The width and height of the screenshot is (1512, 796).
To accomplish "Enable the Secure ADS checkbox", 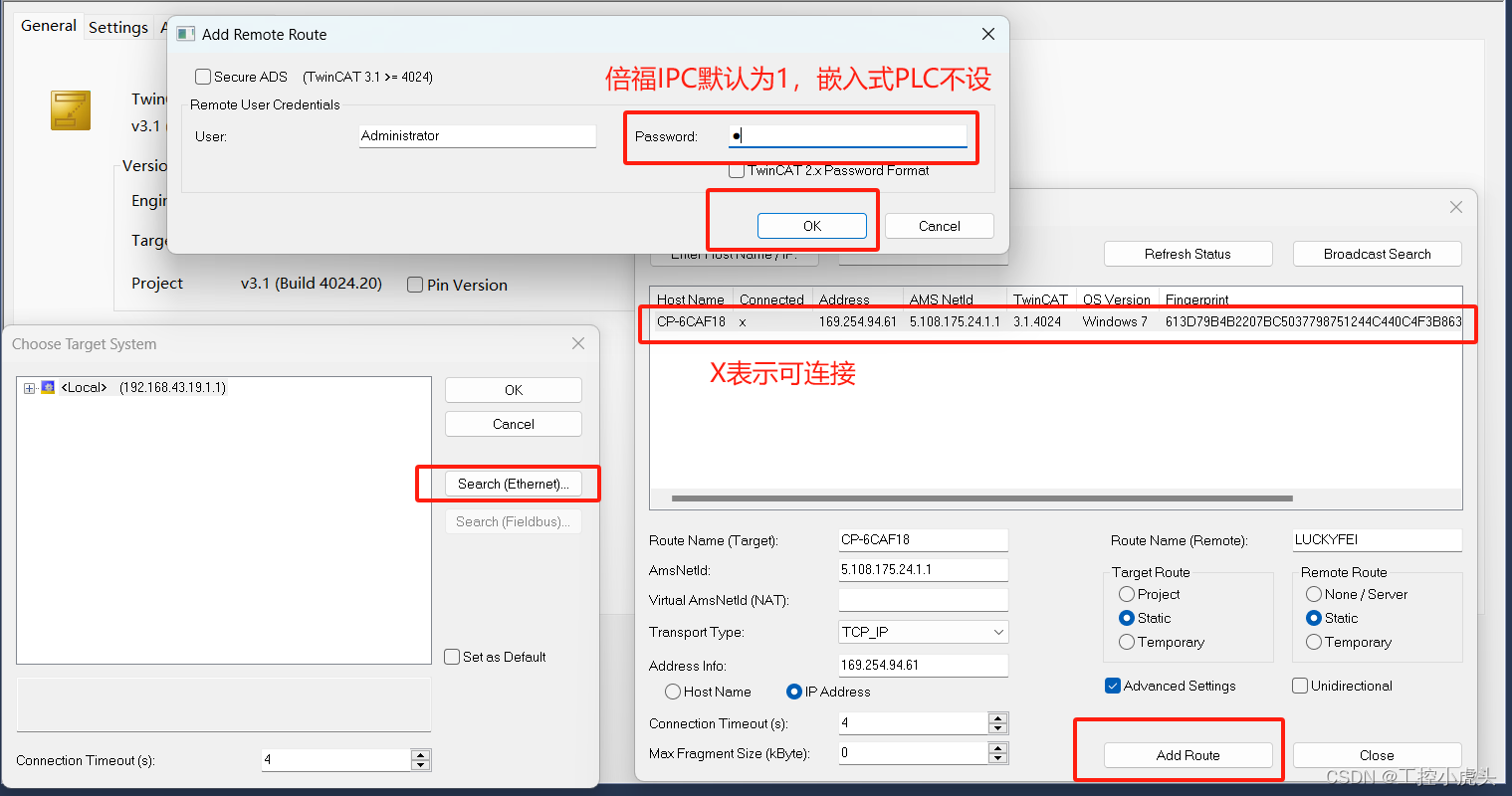I will (203, 77).
